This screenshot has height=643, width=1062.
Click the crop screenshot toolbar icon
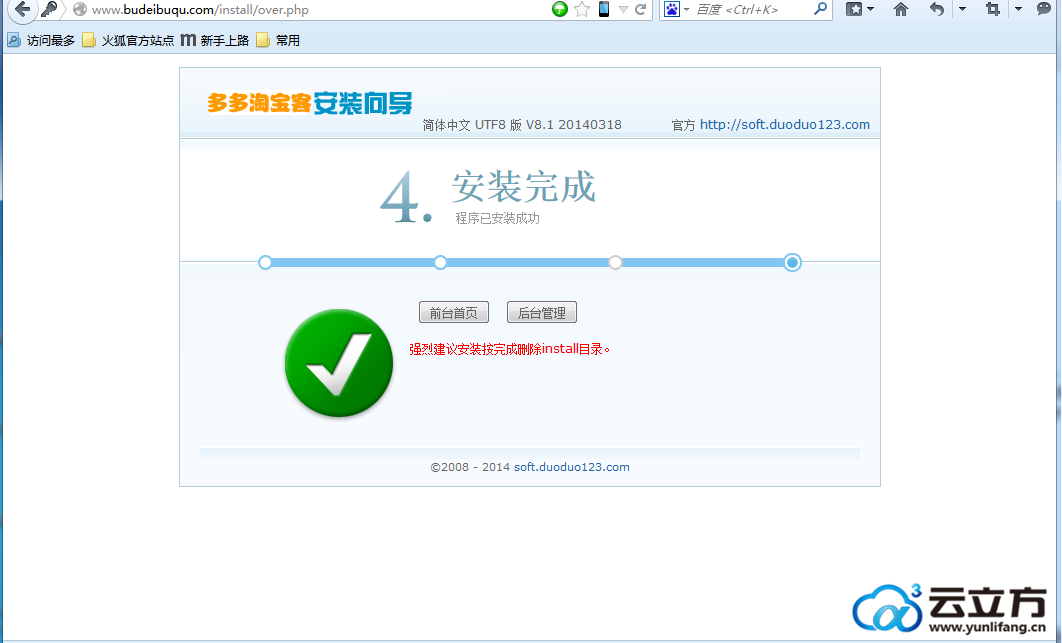pos(993,9)
